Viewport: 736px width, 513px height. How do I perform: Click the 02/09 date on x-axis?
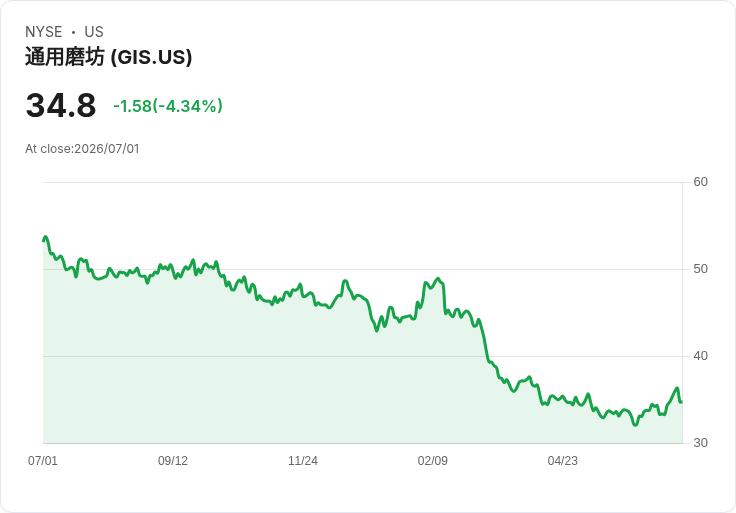(x=432, y=460)
